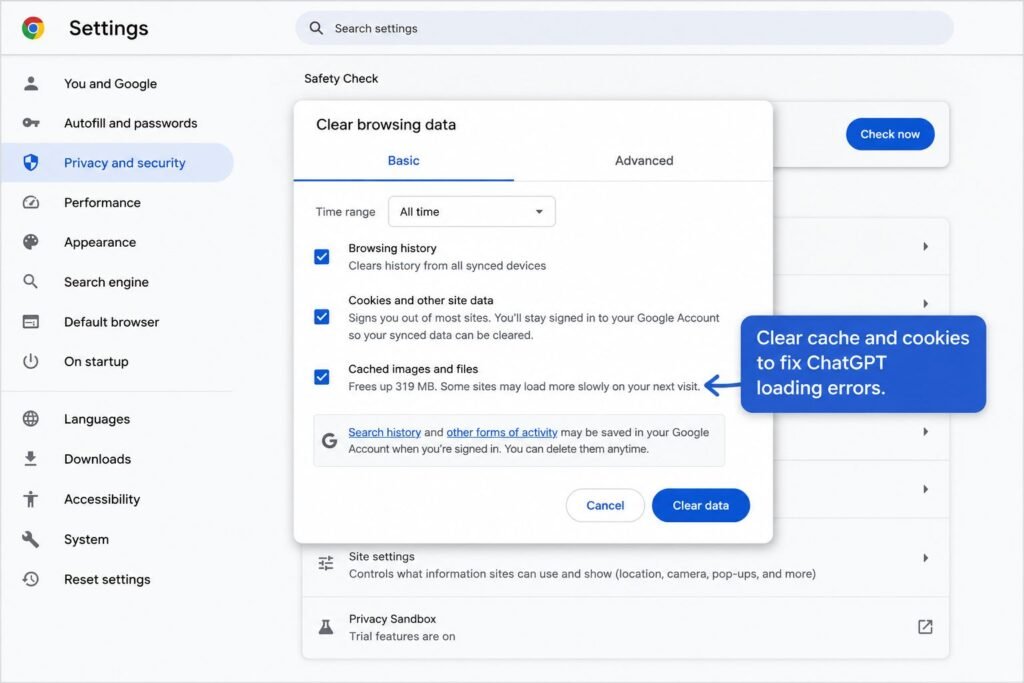Click the You and Google person icon

[x=31, y=84]
